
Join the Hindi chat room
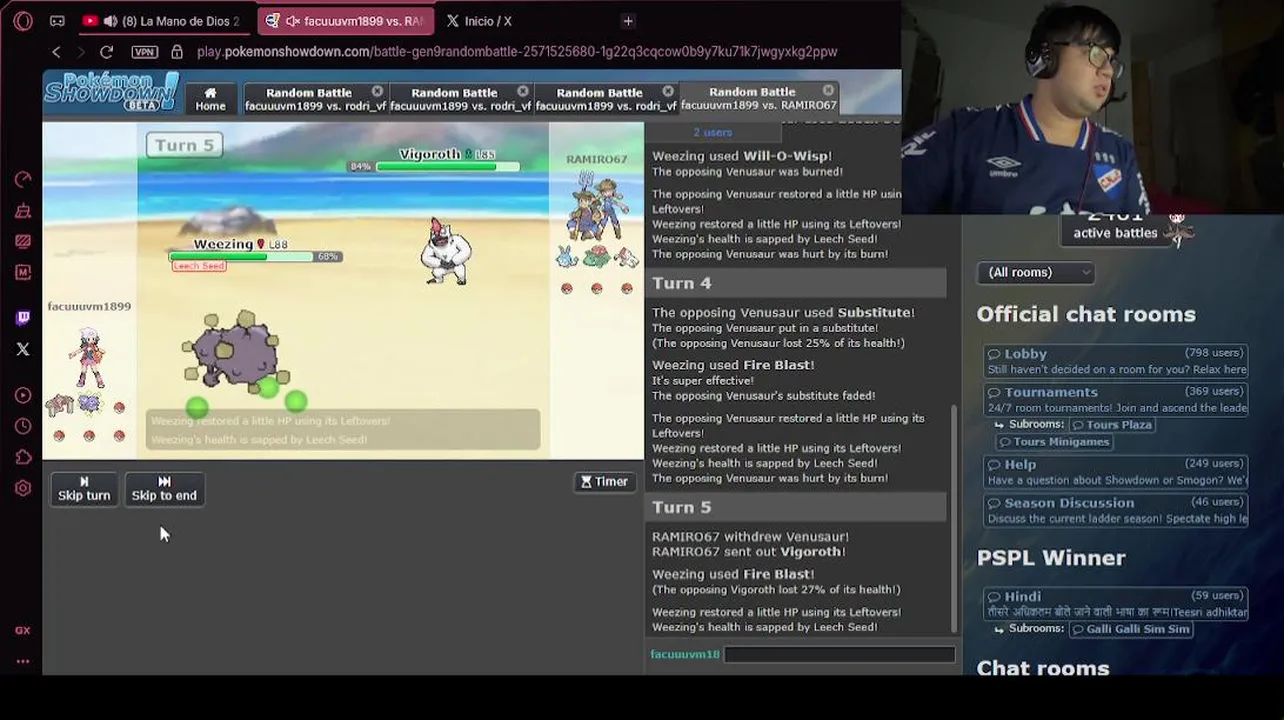(x=1116, y=604)
